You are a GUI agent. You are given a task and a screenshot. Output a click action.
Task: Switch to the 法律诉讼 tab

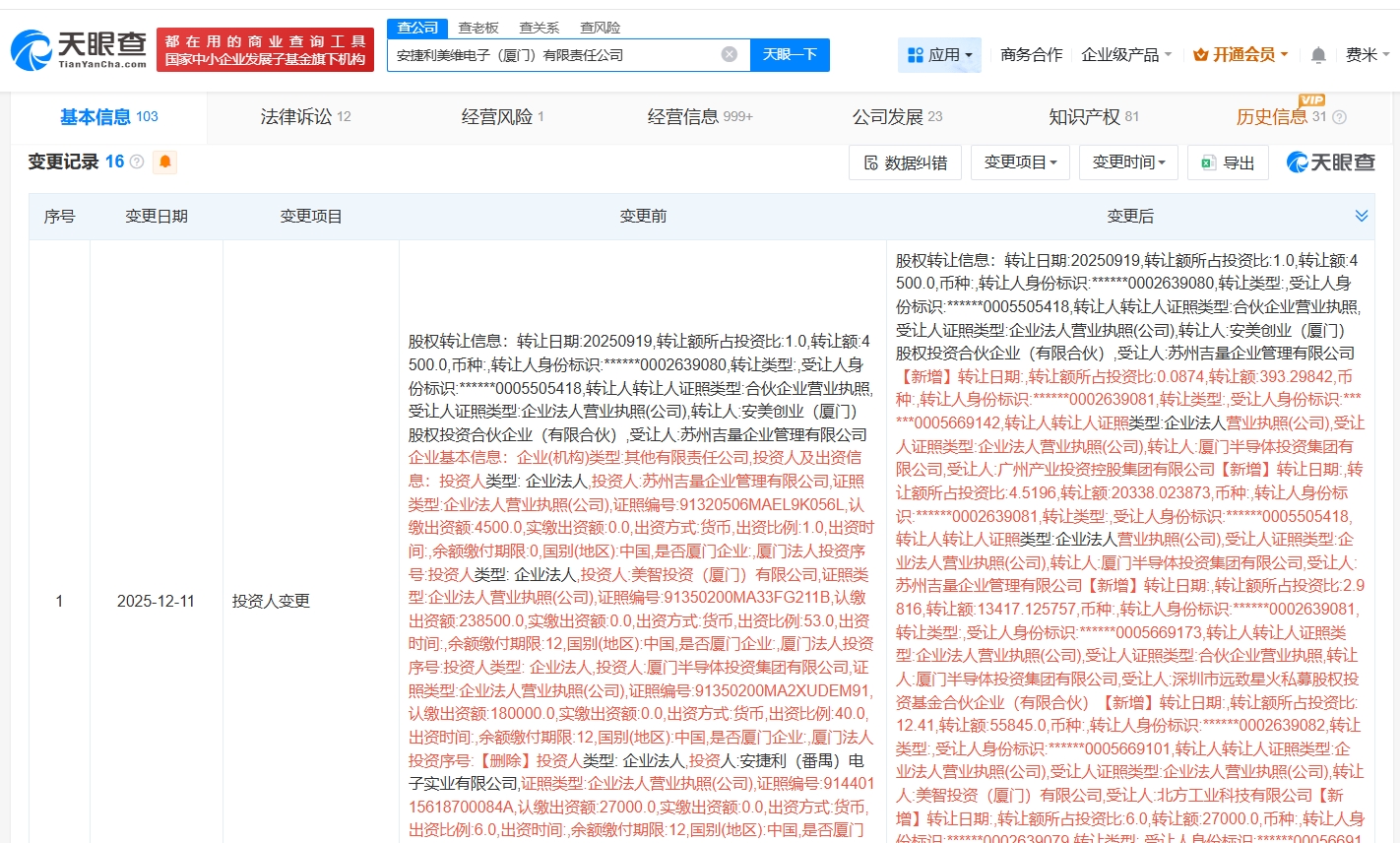pos(305,117)
